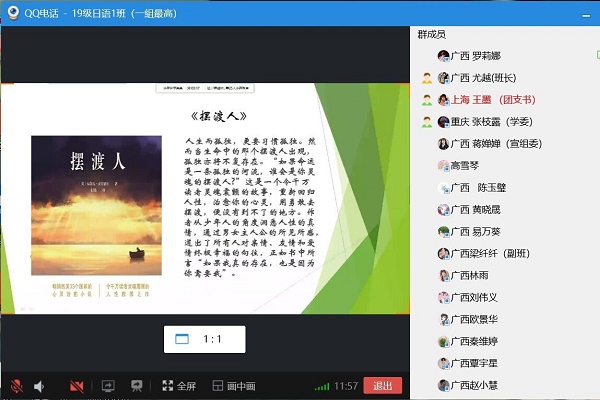
Task: Turn on the disabled camera icon
Action: click(77, 386)
